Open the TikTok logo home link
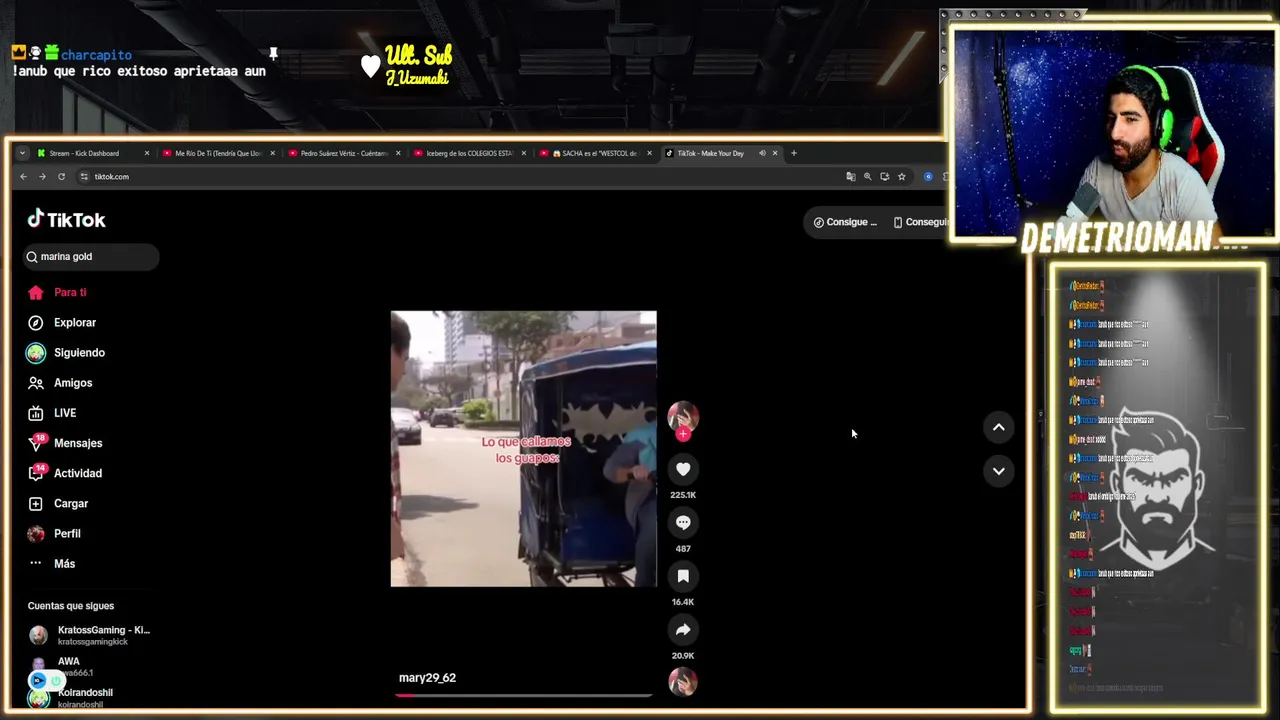The image size is (1280, 720). tap(66, 220)
